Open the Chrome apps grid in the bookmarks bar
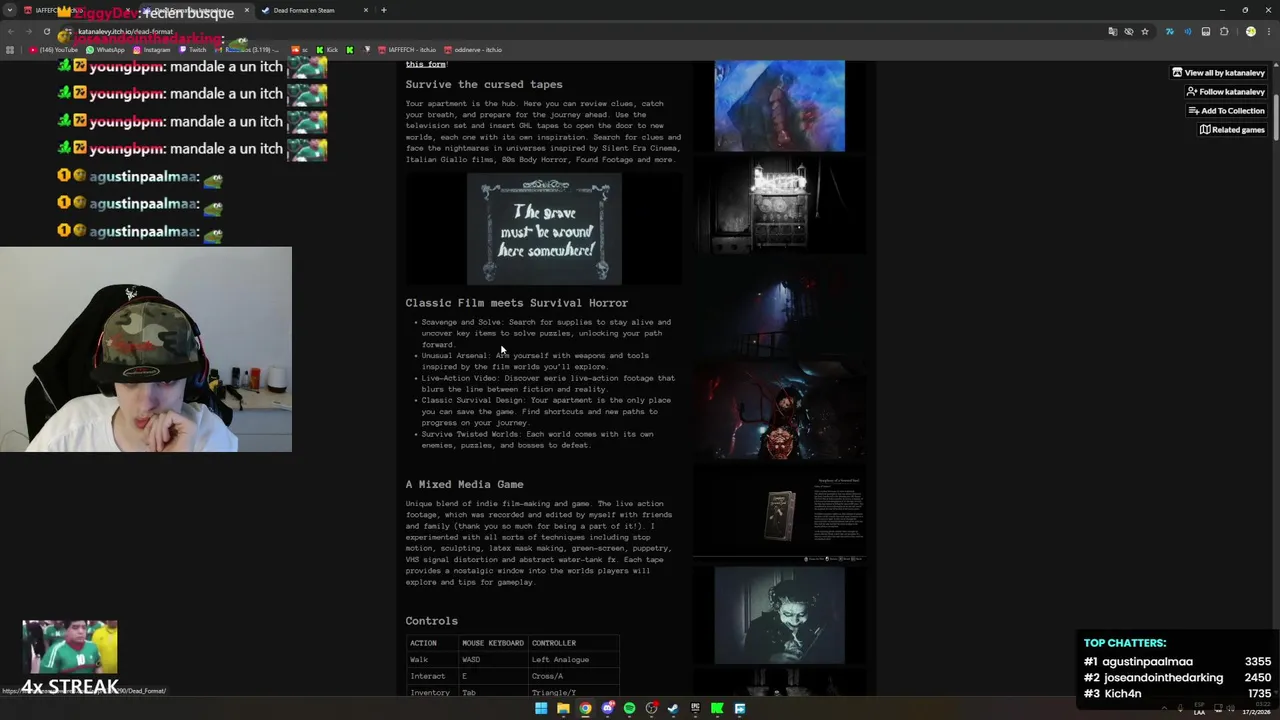Screen dimensions: 1280x720 click(x=10, y=50)
